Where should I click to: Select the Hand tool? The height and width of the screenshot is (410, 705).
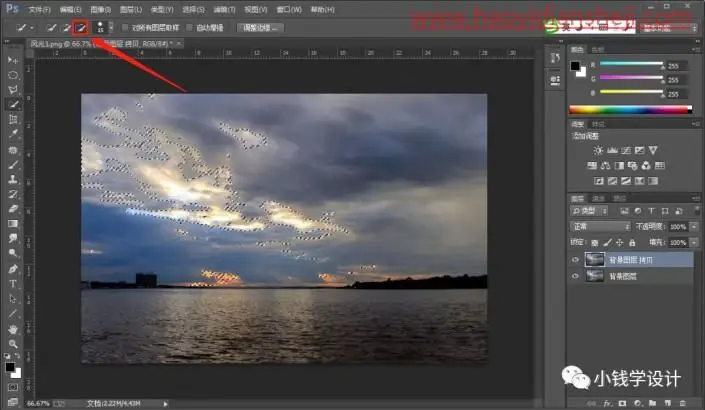tap(13, 329)
